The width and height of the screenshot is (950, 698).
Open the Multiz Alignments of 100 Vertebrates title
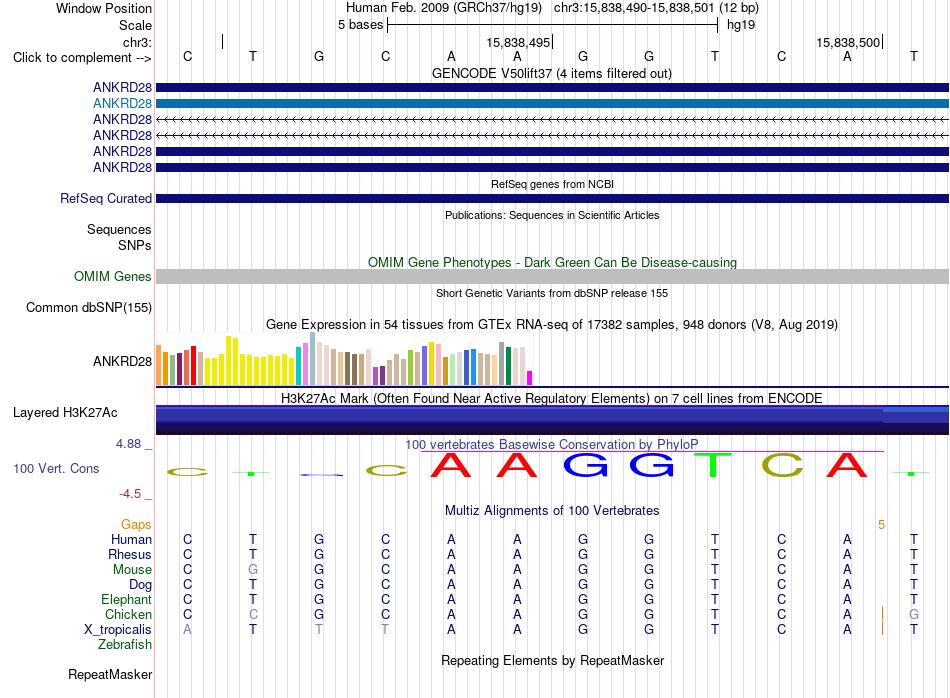coord(552,511)
